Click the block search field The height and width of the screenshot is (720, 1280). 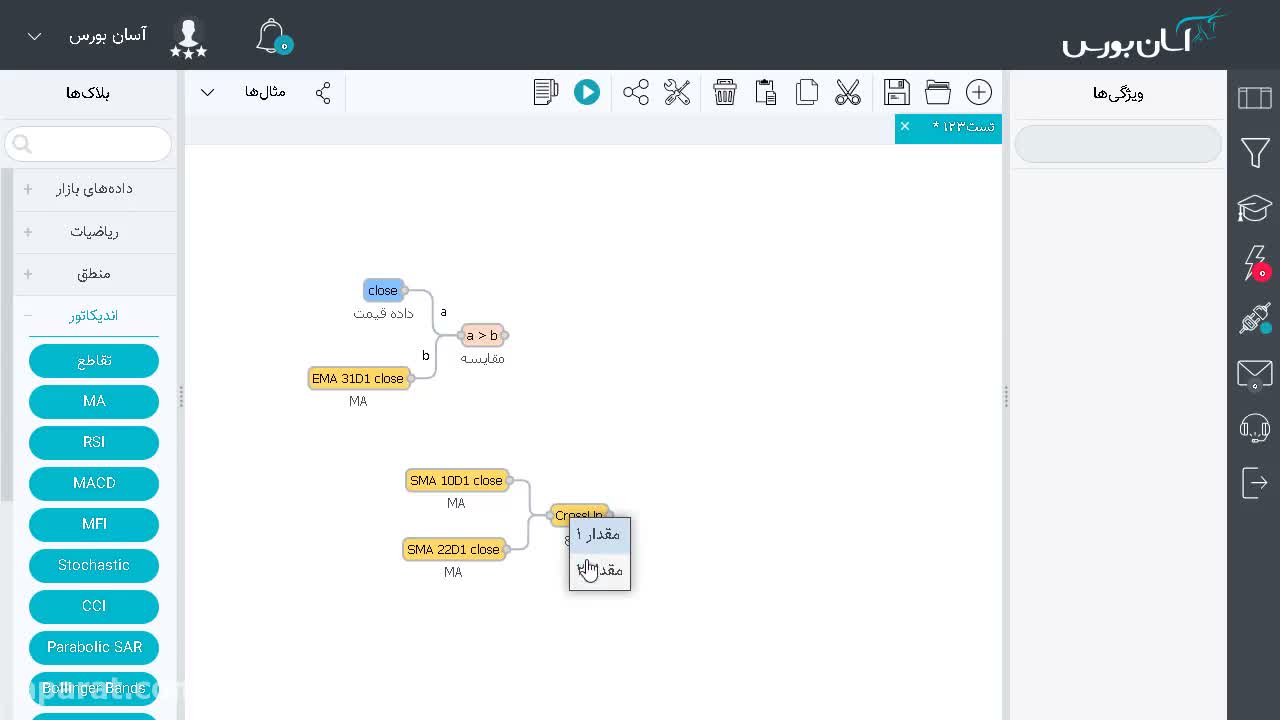click(x=88, y=144)
